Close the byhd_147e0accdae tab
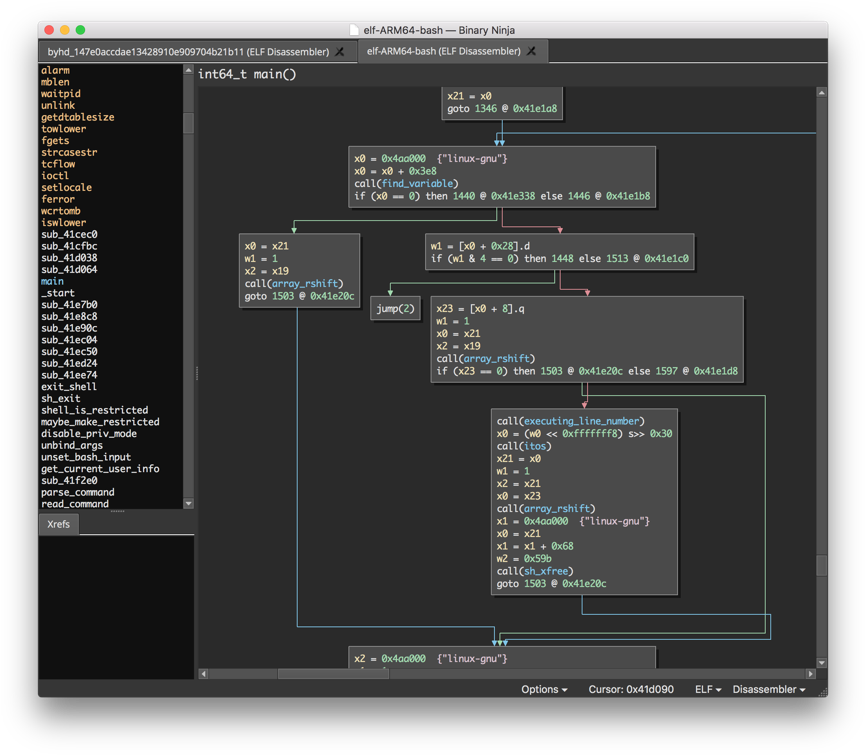The height and width of the screenshot is (755, 865). coord(340,52)
